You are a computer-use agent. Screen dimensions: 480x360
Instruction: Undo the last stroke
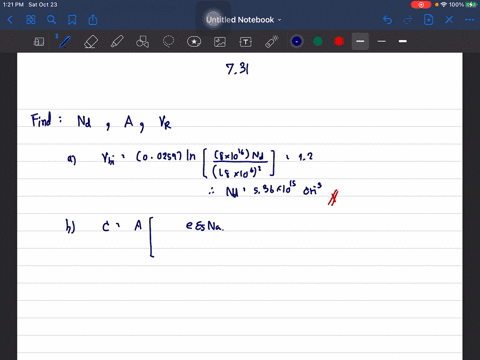387,20
